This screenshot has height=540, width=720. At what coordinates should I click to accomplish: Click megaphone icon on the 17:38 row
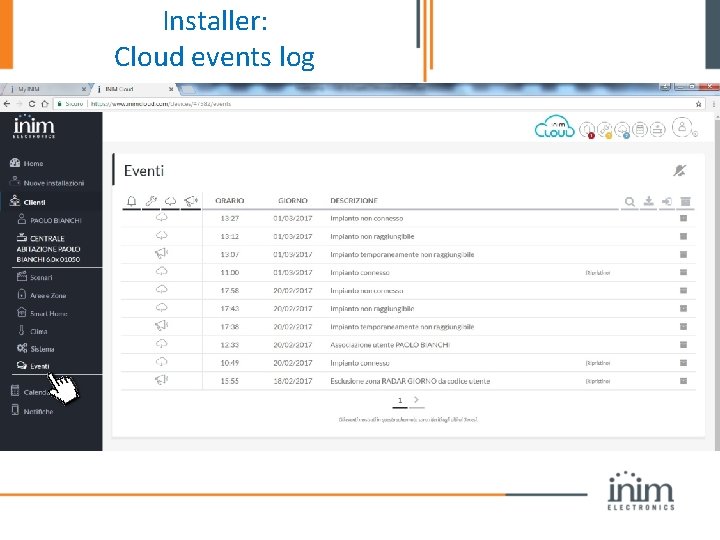161,326
